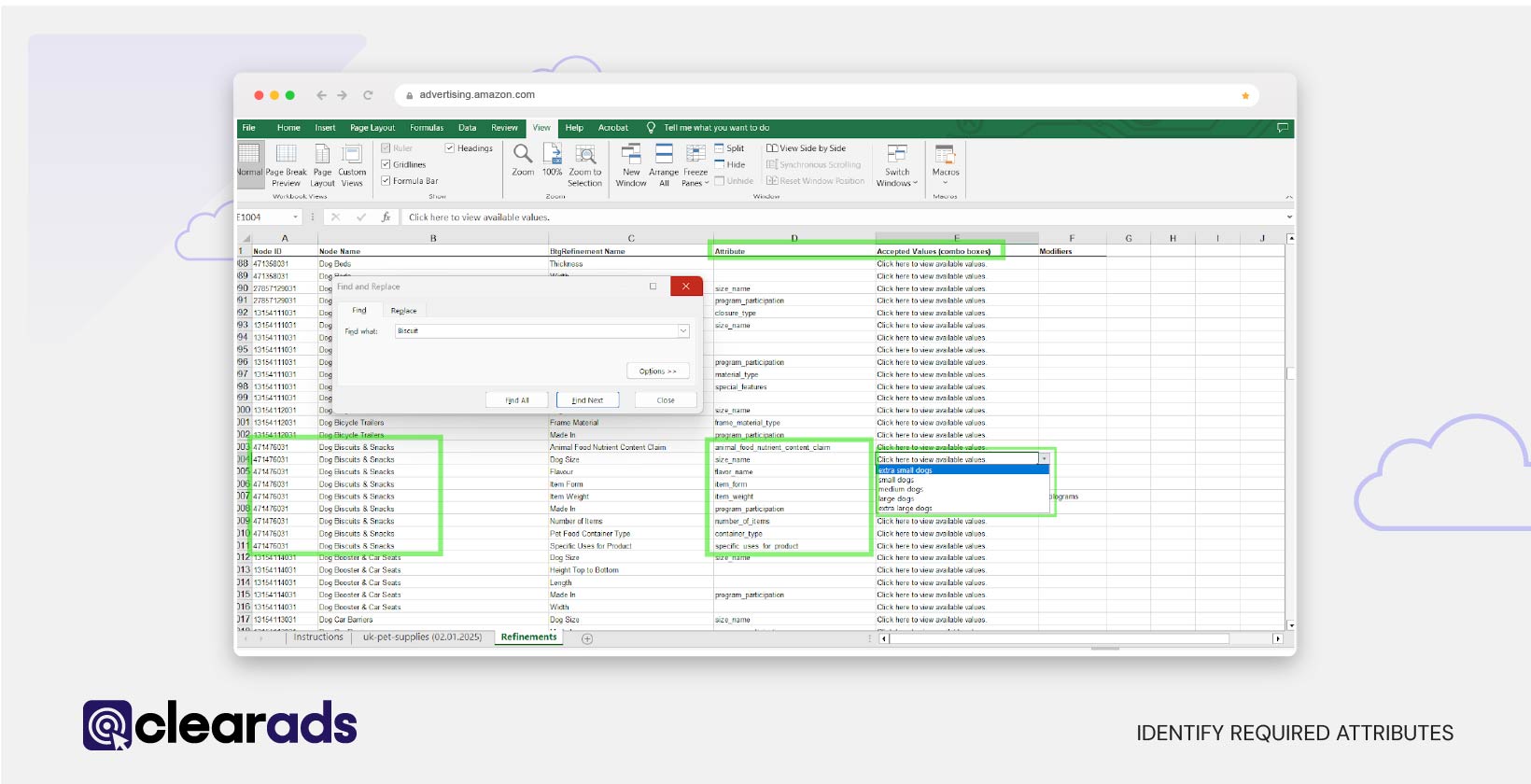Screen dimensions: 1531x784
Task: Switch to Page Layout view
Action: pyautogui.click(x=322, y=164)
